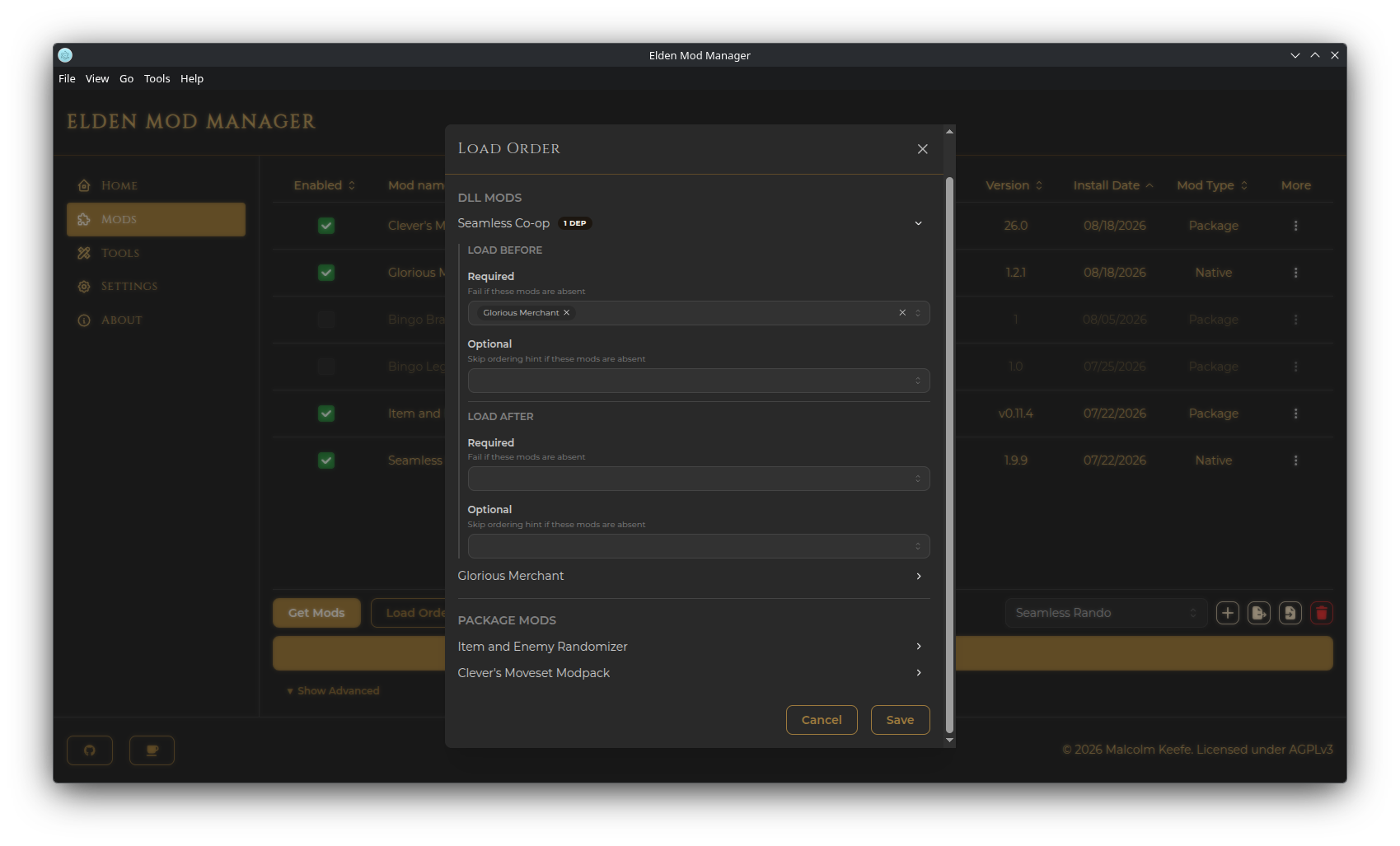
Task: Open the Help menu
Action: (192, 79)
